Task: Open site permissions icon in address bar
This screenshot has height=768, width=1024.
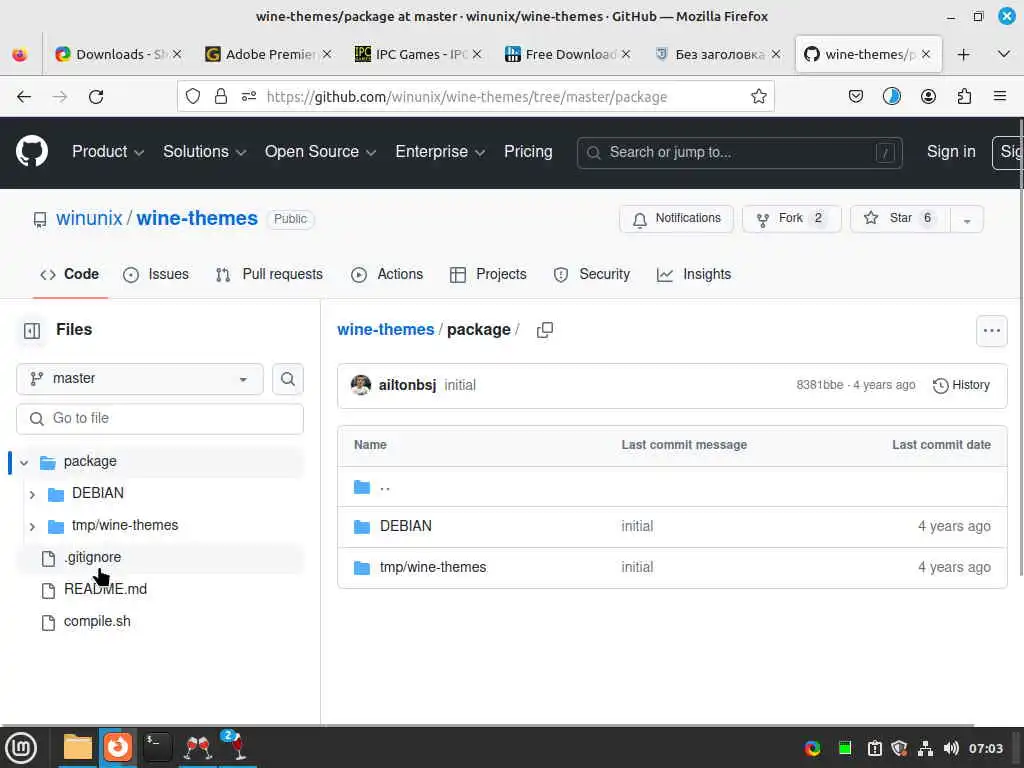Action: [x=249, y=97]
